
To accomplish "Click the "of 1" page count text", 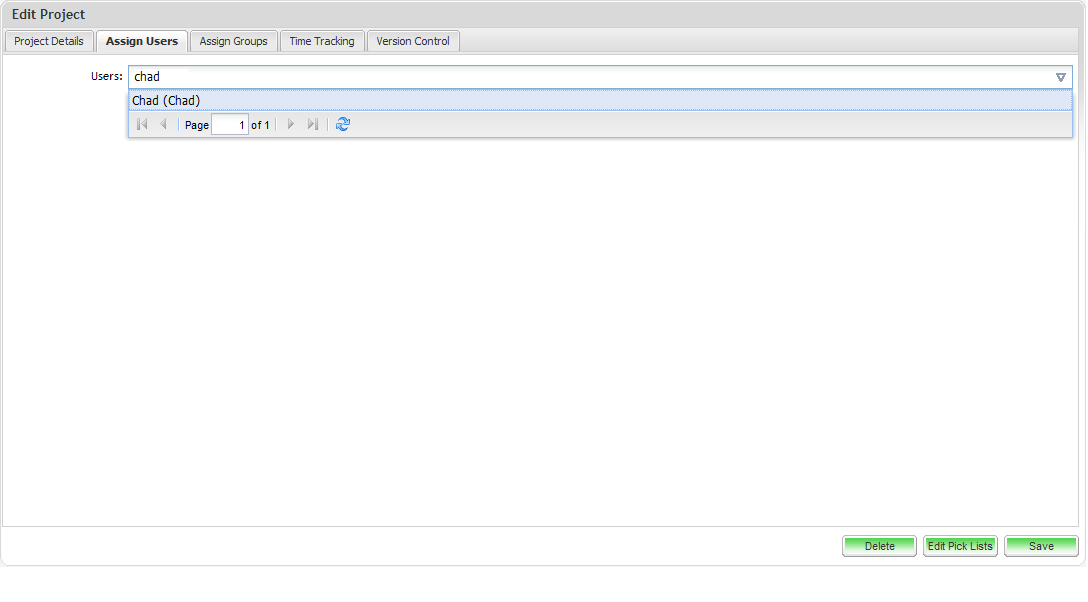I will coord(260,126).
